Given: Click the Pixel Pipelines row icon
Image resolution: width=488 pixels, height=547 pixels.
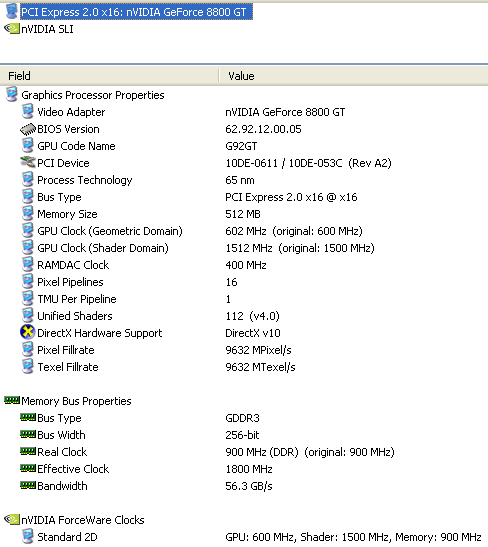Looking at the screenshot, I should coord(28,282).
